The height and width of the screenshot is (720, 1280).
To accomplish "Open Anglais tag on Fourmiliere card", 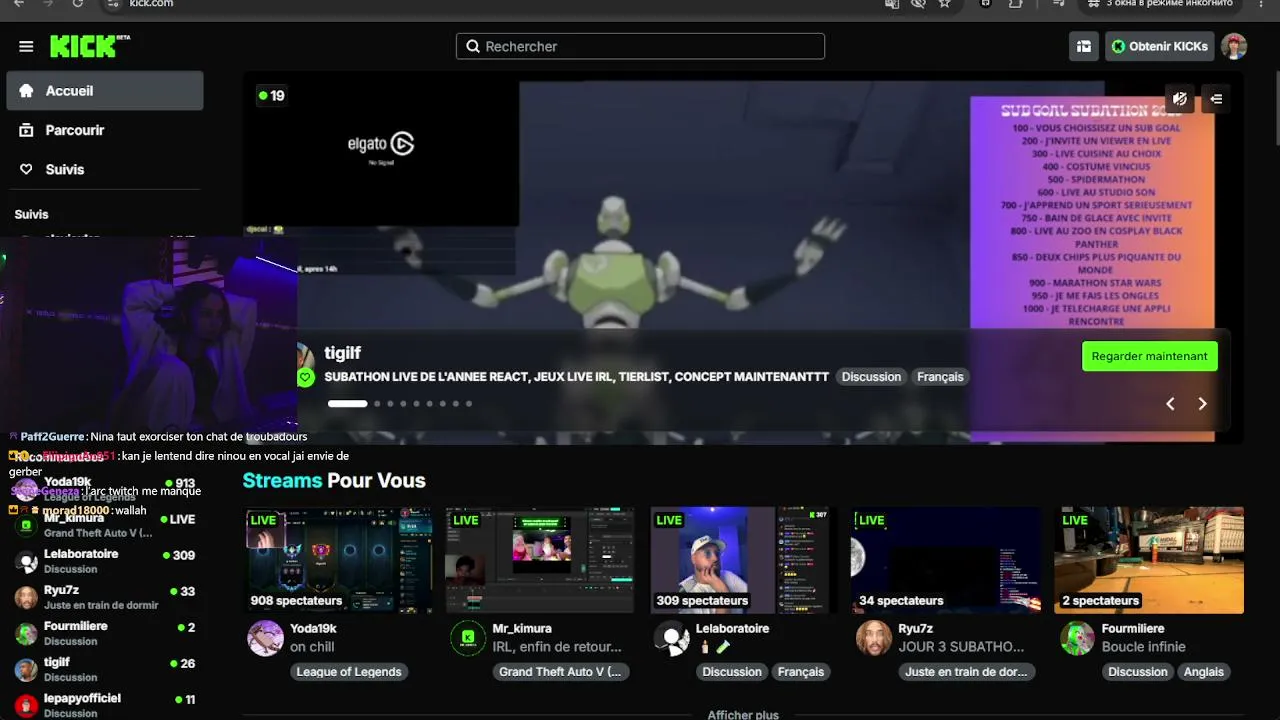I will [x=1204, y=672].
